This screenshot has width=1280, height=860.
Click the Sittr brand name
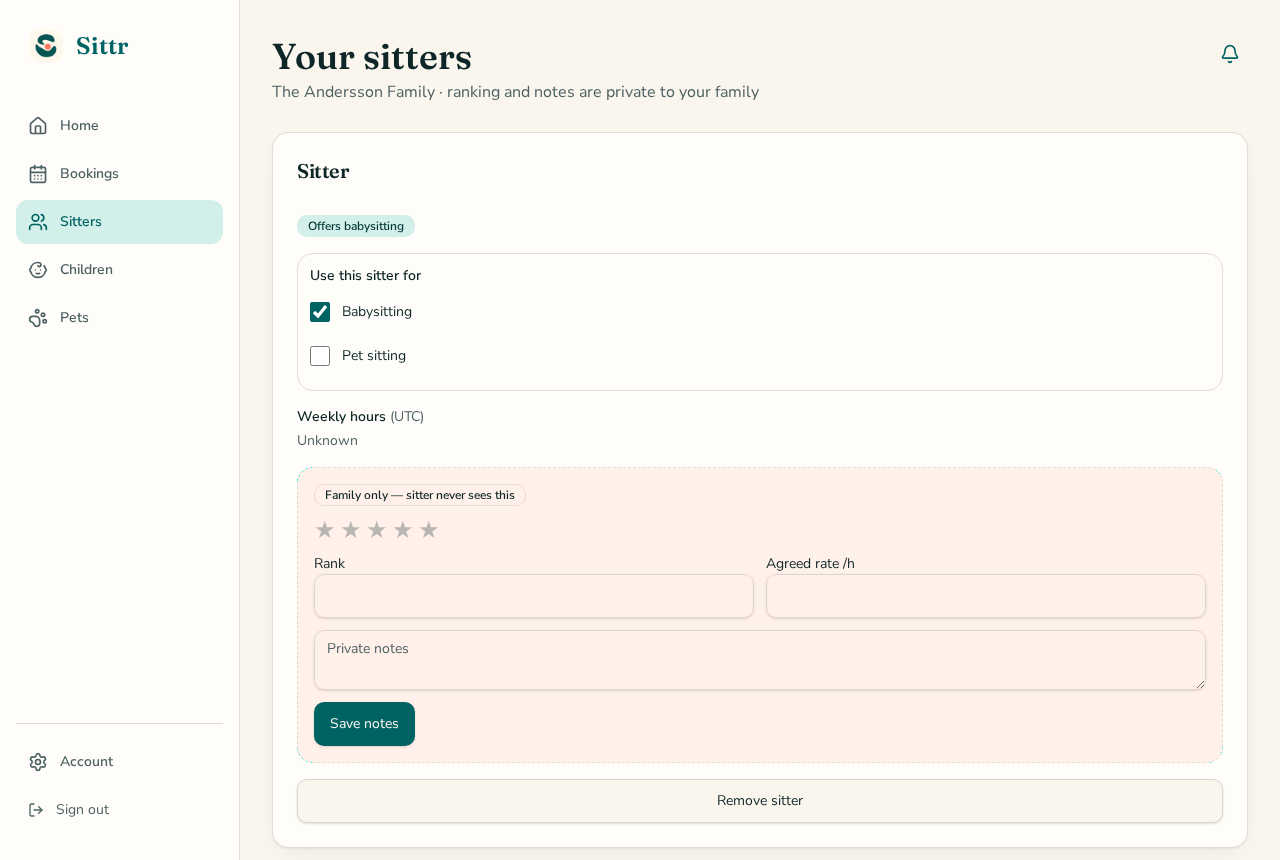pyautogui.click(x=102, y=46)
